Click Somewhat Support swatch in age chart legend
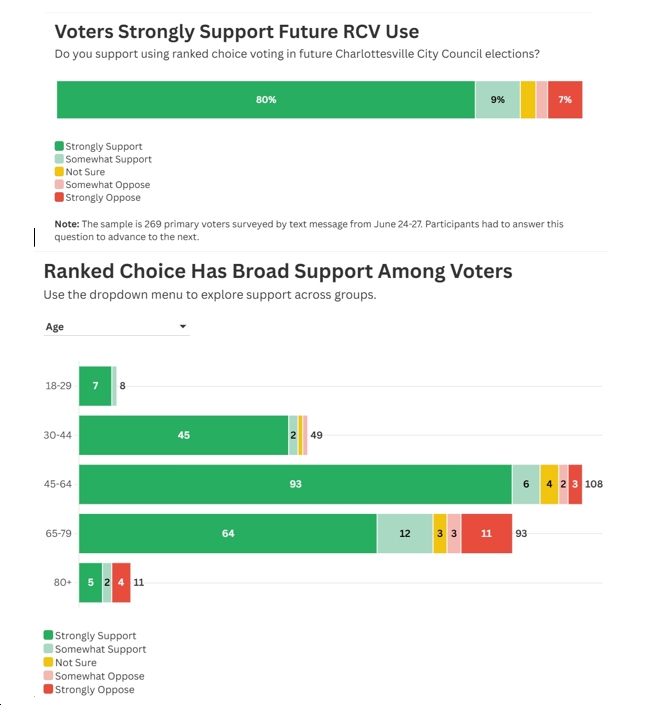 coord(49,649)
